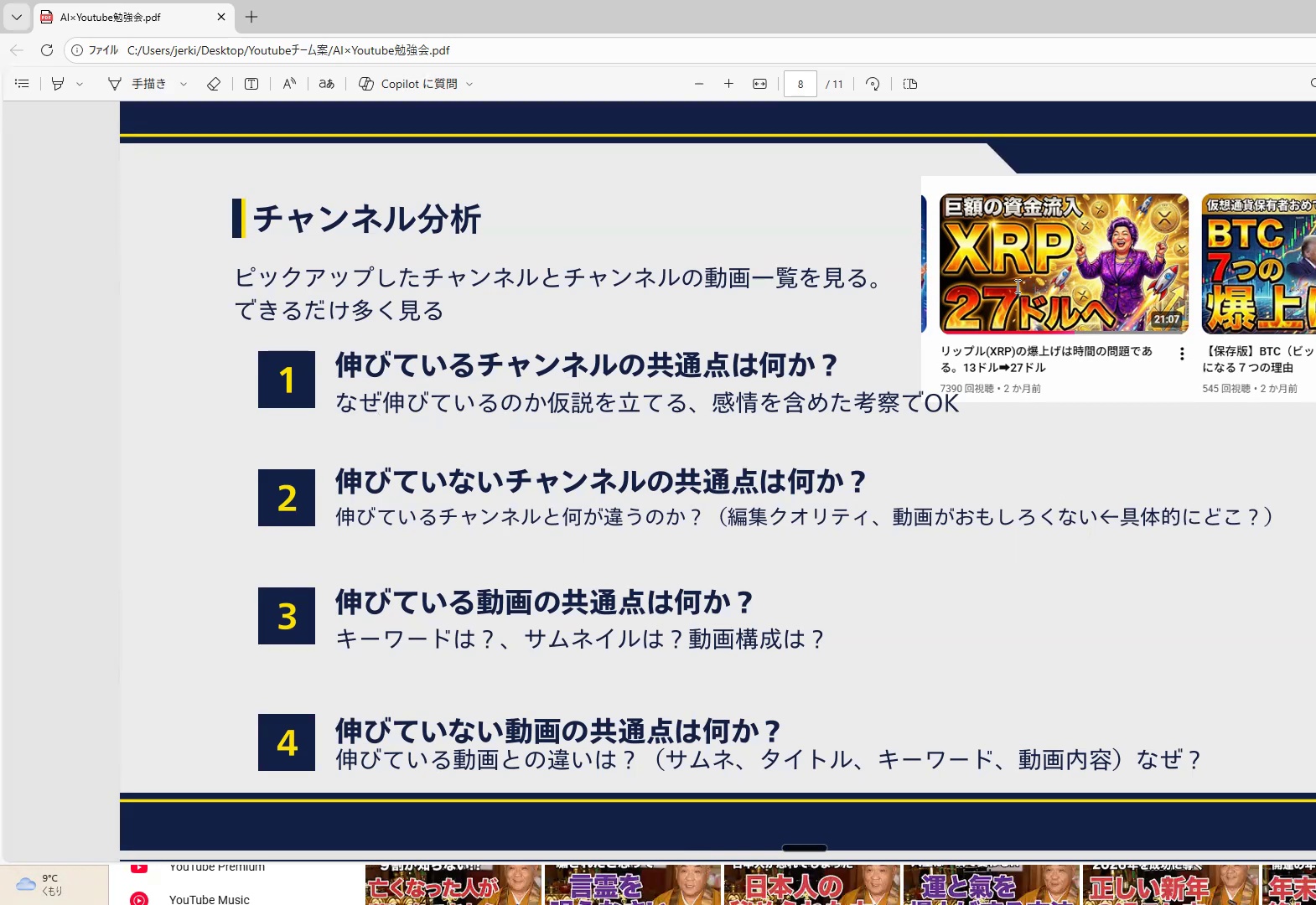Click the number 3 box
The width and height of the screenshot is (1316, 905).
(x=287, y=616)
